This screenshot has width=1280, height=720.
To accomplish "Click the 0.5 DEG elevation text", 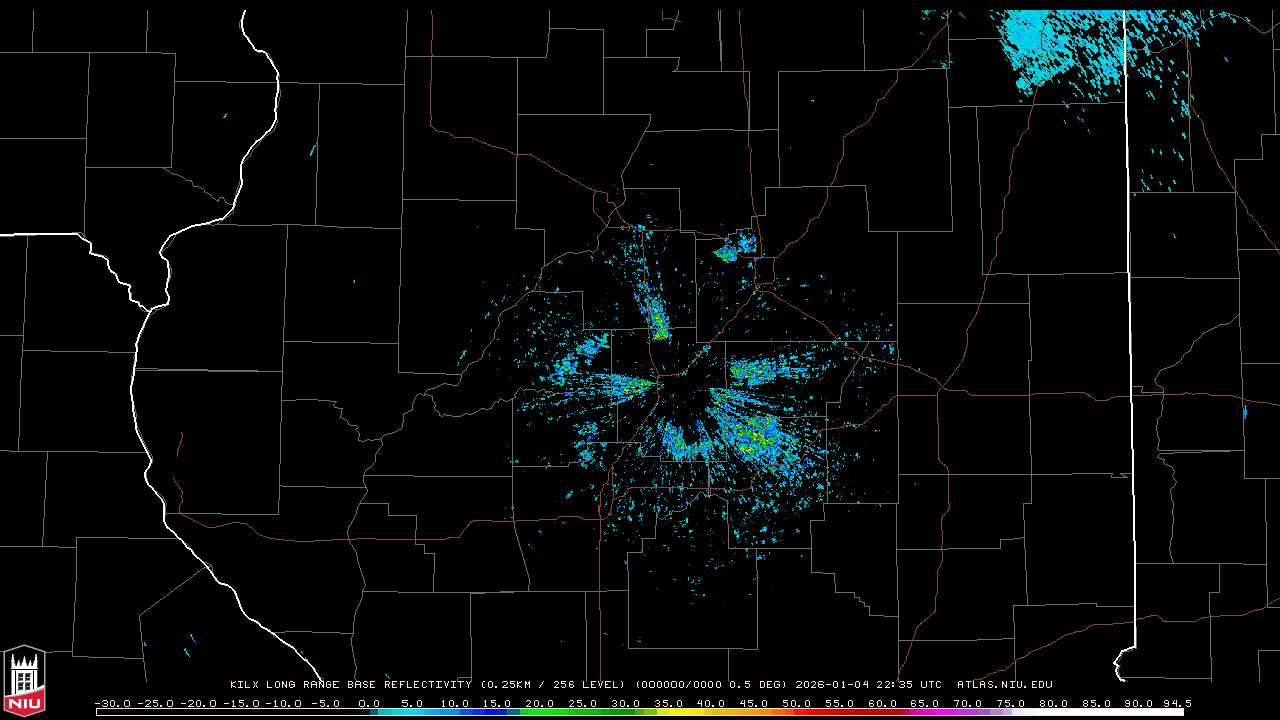I will pos(760,685).
